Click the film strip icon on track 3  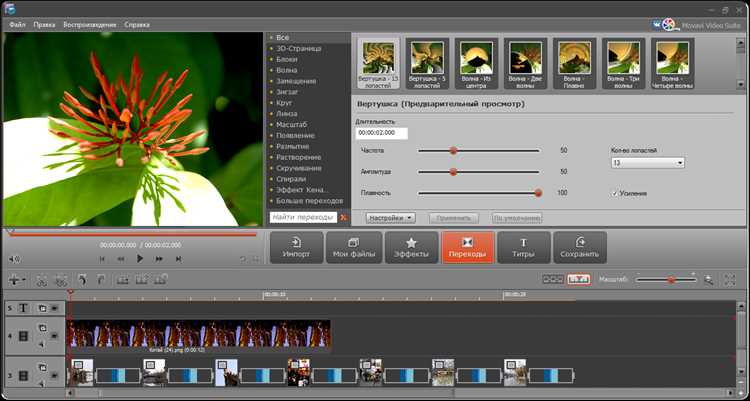(x=23, y=376)
